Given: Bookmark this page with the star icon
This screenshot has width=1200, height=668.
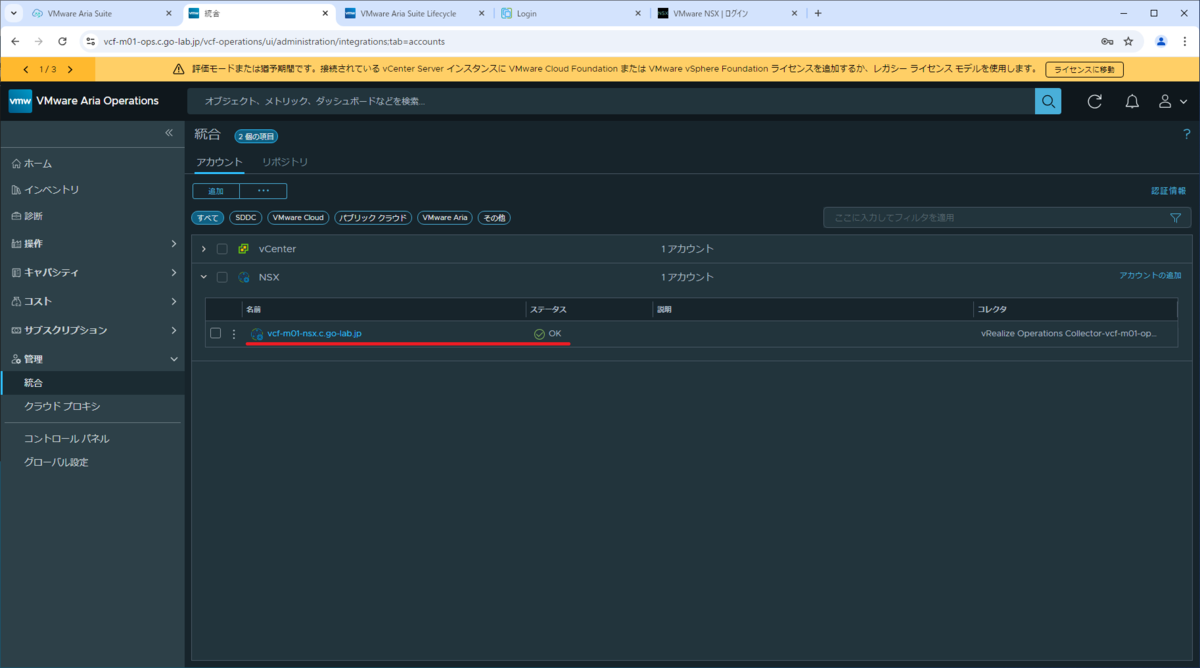Looking at the screenshot, I should [1128, 42].
